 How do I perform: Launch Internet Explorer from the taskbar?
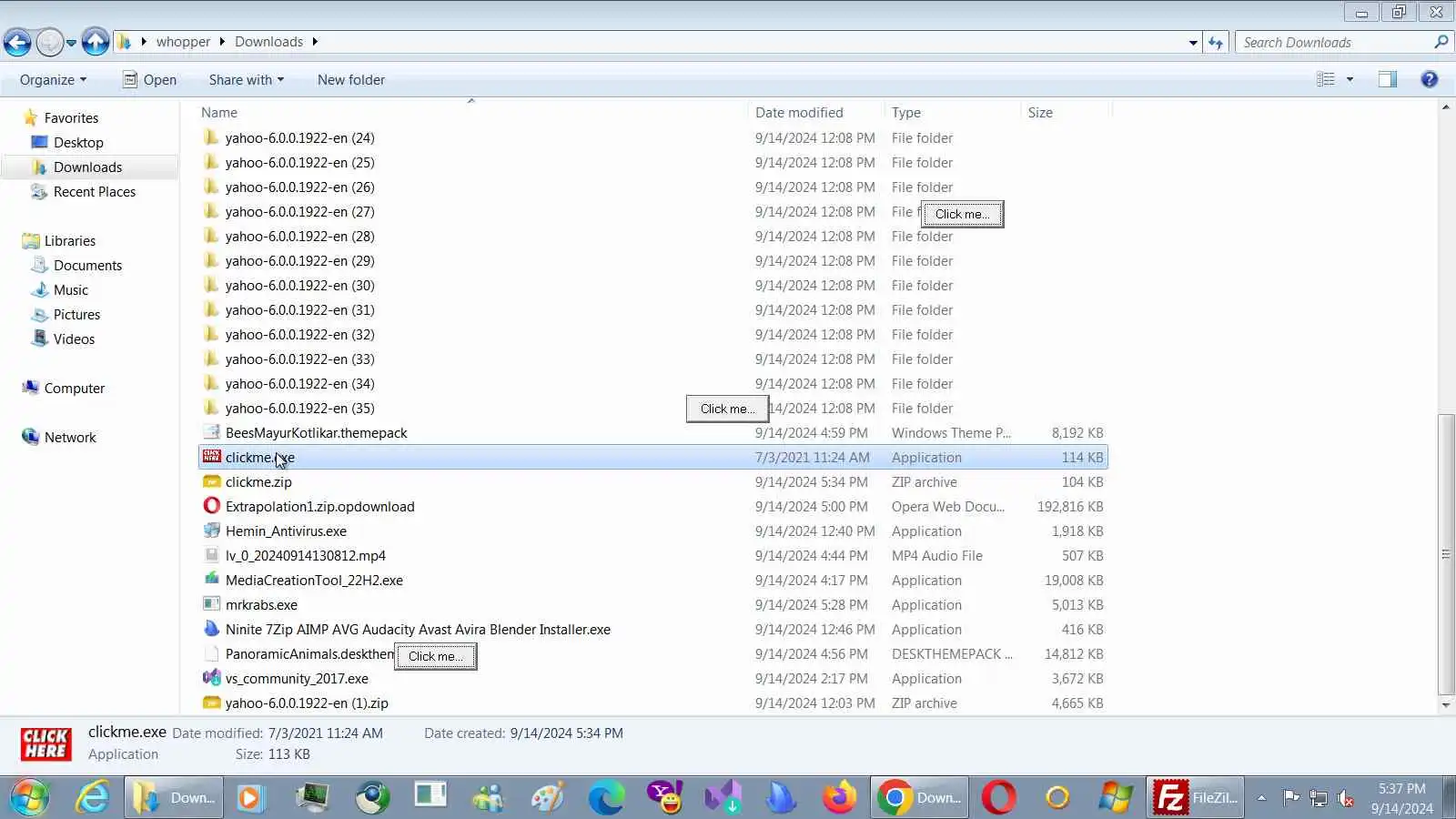click(92, 798)
